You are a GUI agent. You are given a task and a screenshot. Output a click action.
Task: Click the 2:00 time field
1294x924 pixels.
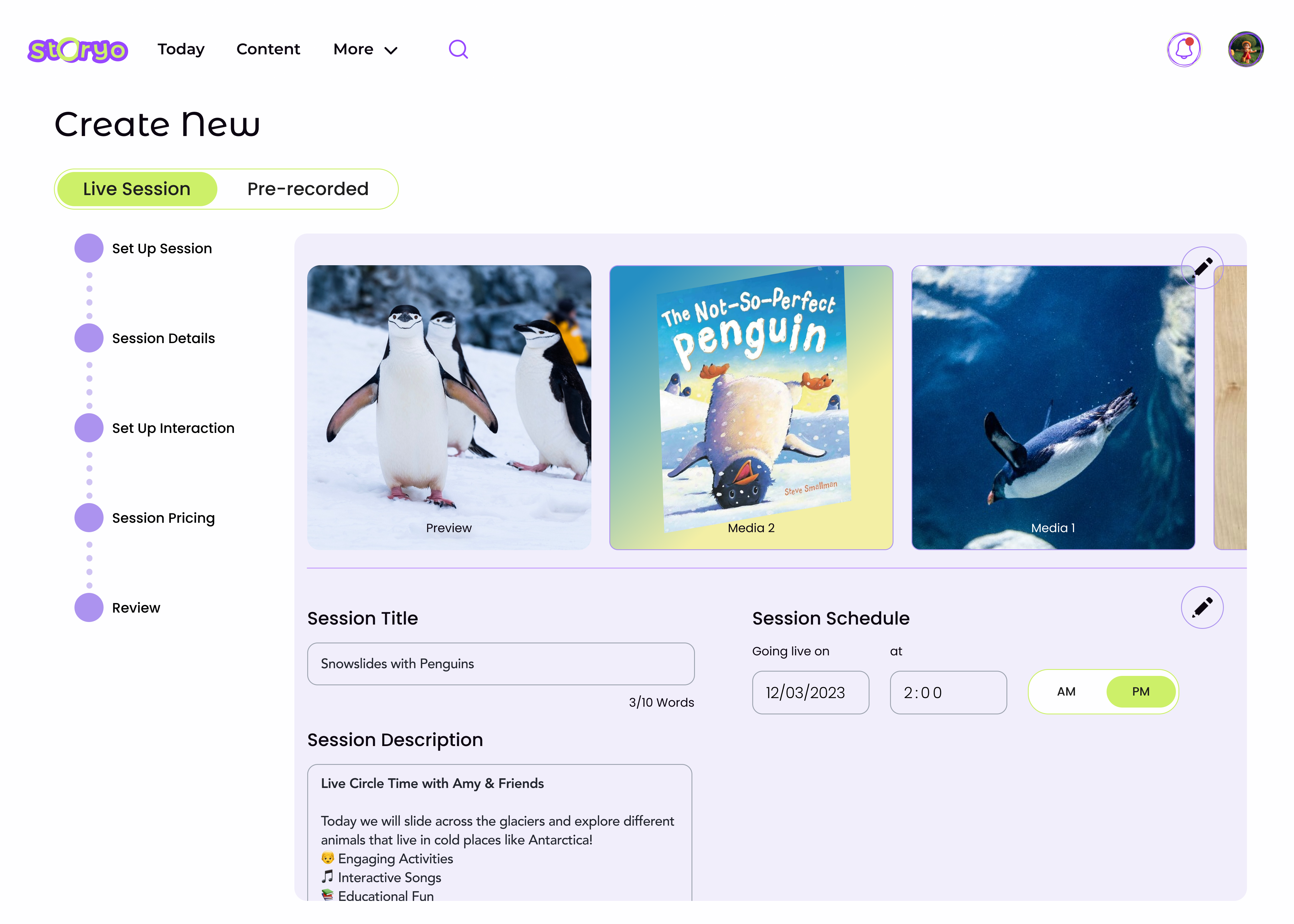coord(948,692)
